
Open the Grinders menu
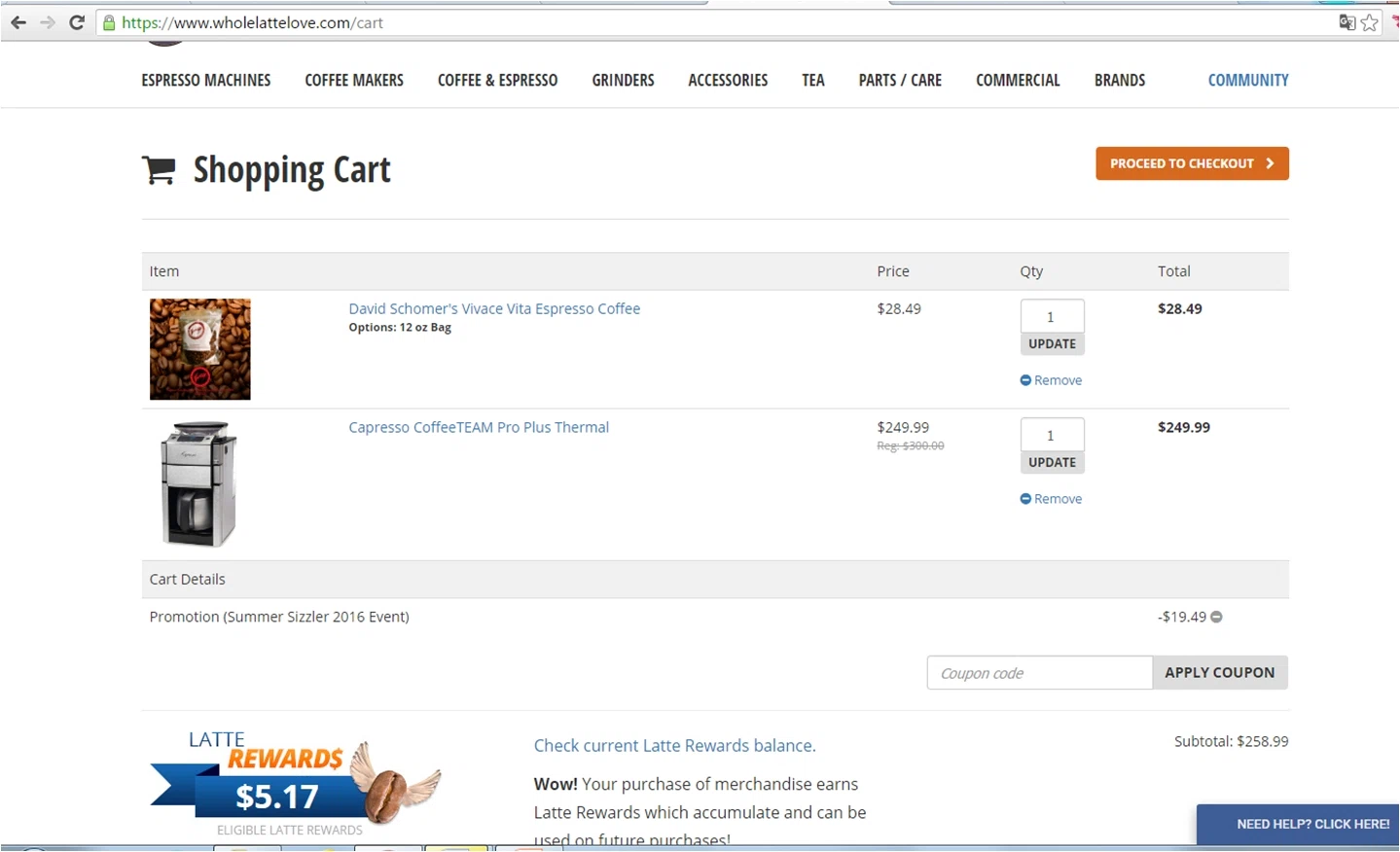(x=623, y=80)
